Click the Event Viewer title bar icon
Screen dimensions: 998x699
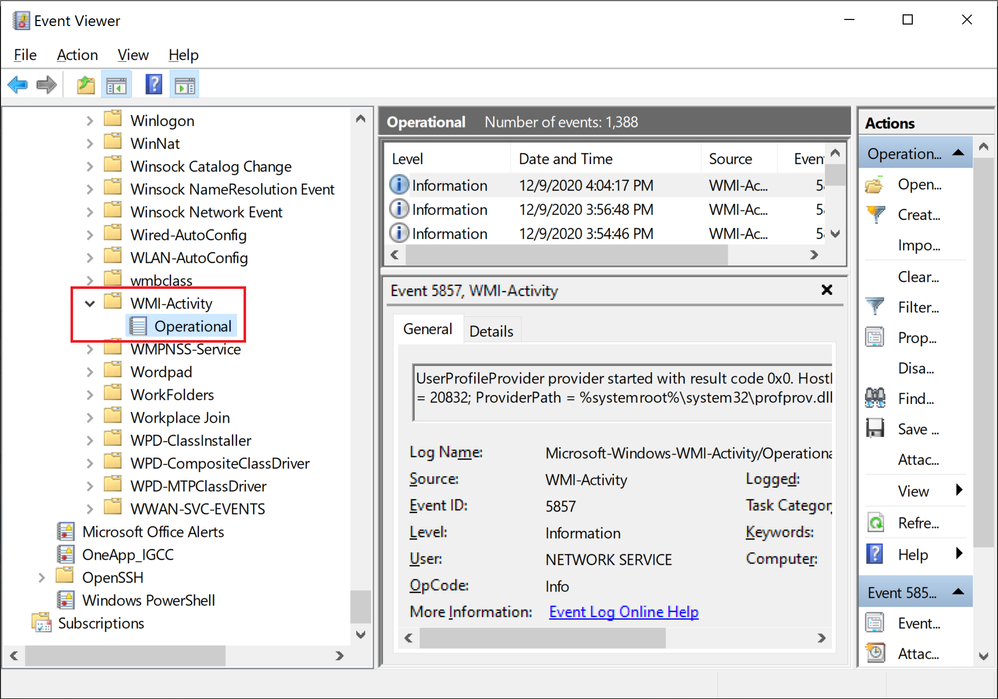(21, 20)
